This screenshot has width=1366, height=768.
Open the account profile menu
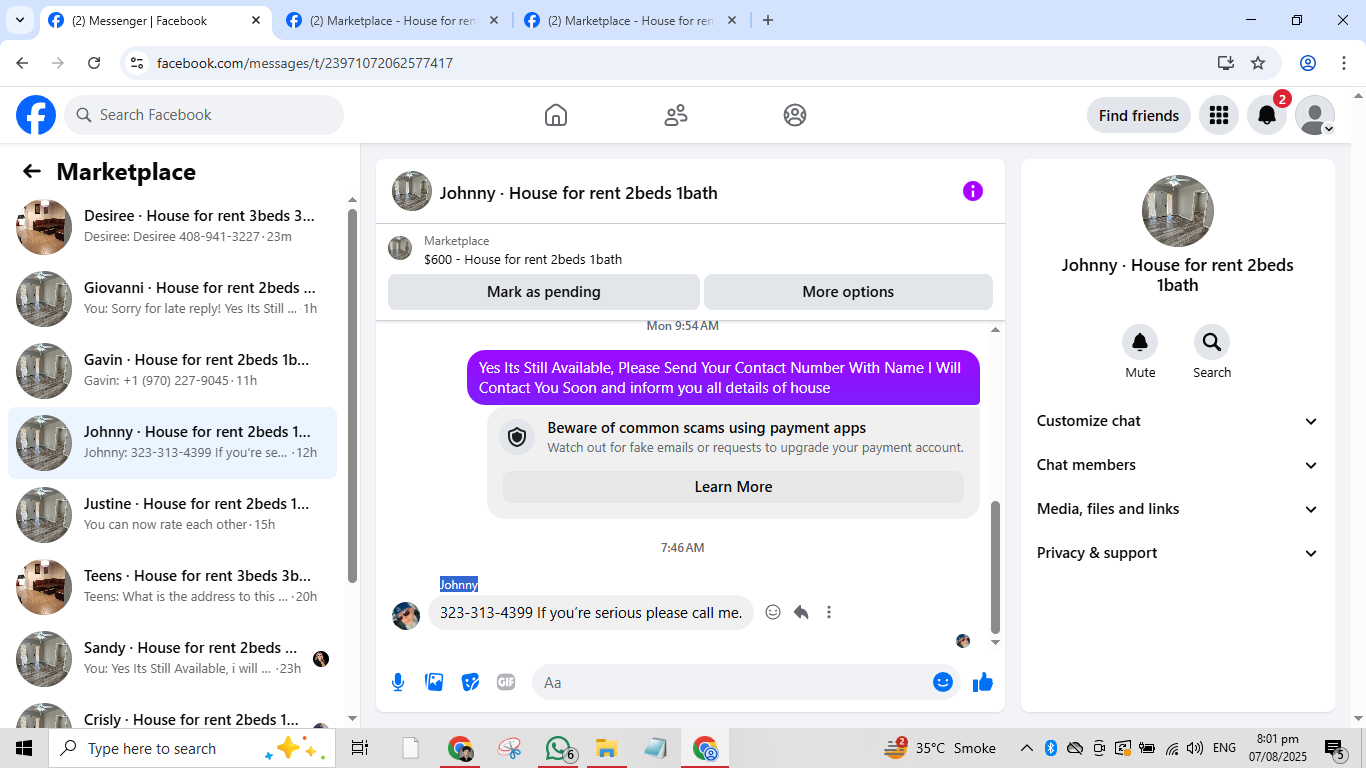1315,115
